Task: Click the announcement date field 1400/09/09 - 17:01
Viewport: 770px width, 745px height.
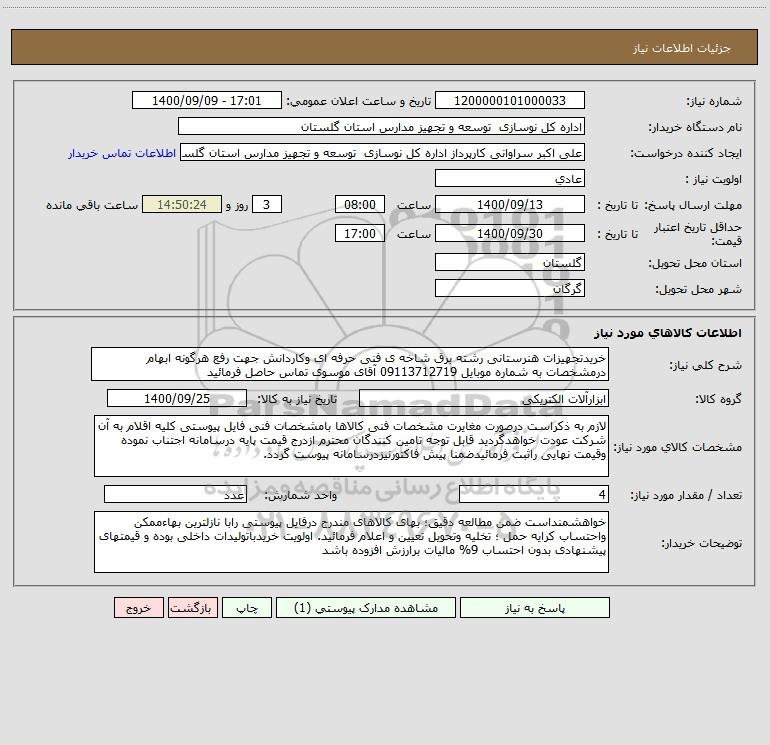Action: [207, 101]
